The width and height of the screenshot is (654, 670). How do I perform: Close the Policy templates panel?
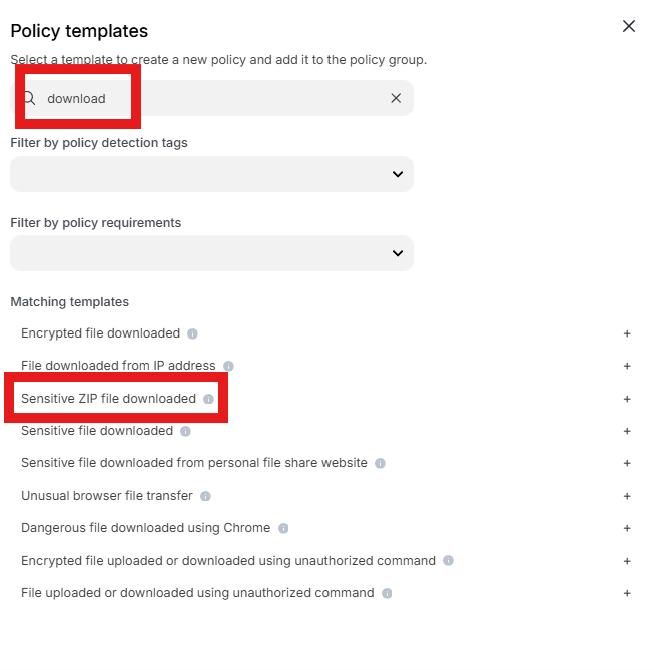tap(628, 26)
